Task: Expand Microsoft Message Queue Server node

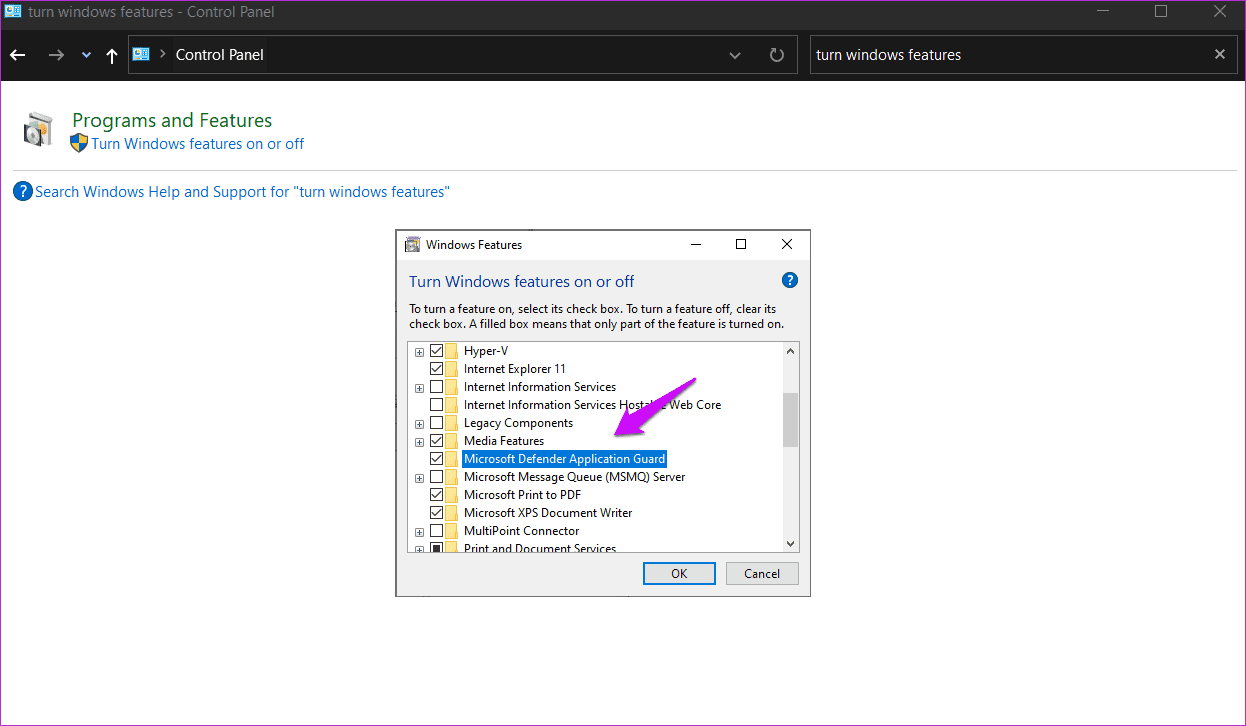Action: (x=420, y=478)
